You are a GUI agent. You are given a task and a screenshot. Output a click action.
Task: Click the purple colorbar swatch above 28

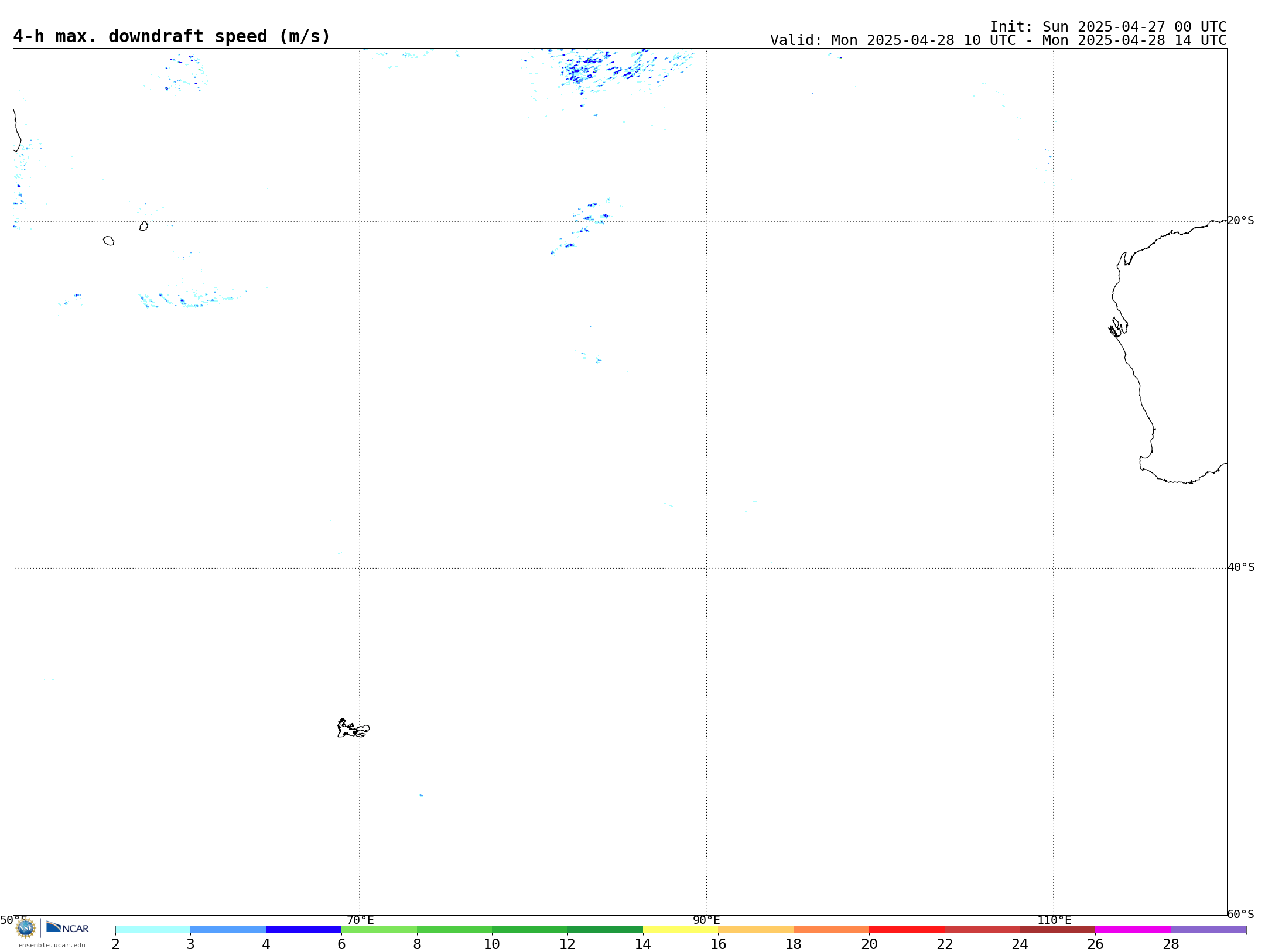(x=1209, y=930)
